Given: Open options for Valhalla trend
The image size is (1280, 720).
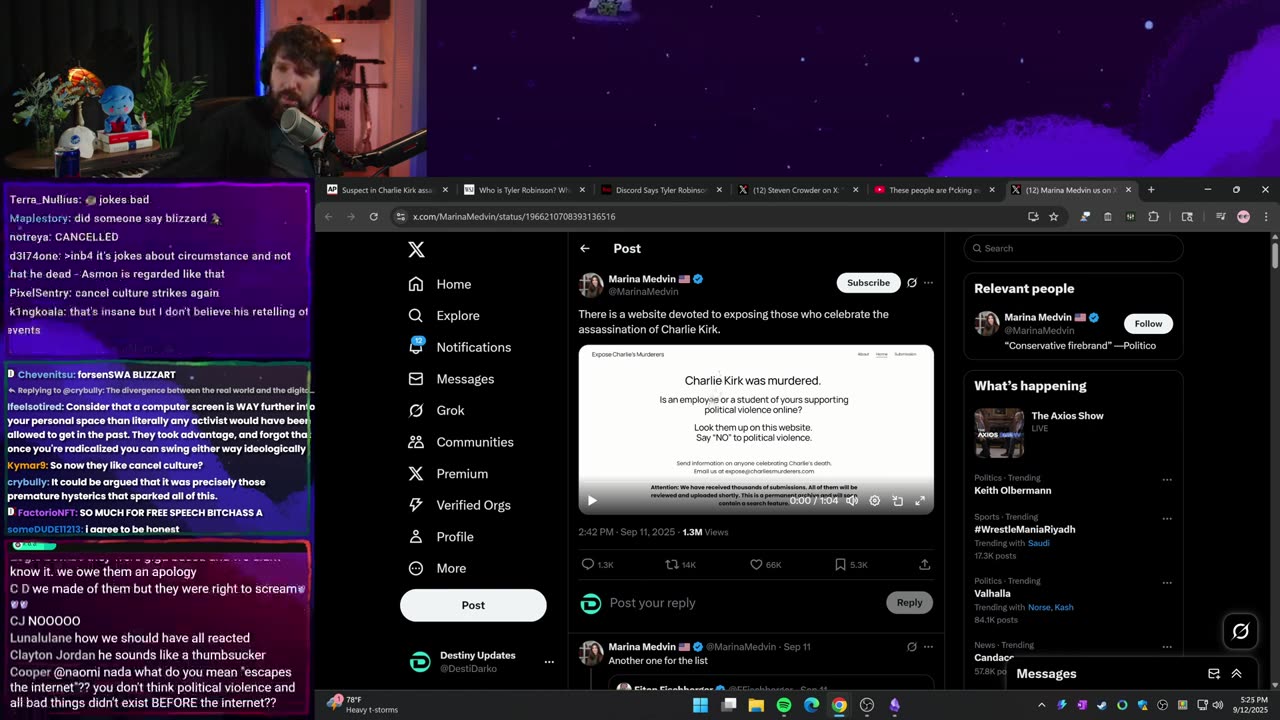Looking at the screenshot, I should [1167, 582].
